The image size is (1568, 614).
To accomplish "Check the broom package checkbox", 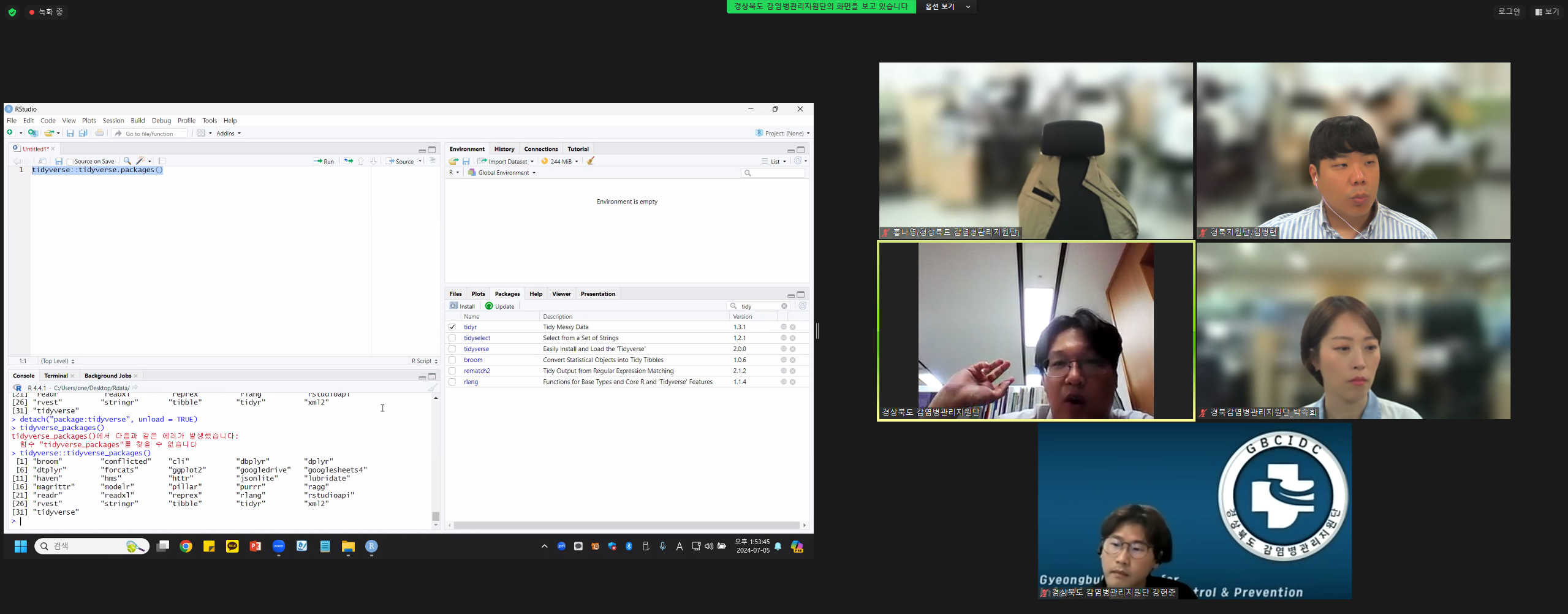I will 452,360.
